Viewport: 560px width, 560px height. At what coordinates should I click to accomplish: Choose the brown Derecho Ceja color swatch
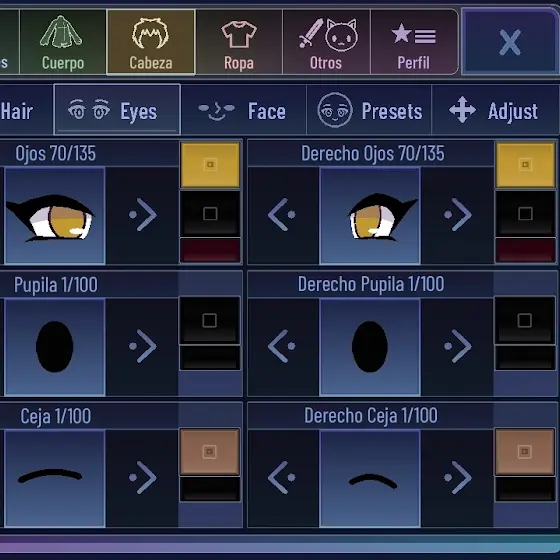525,452
